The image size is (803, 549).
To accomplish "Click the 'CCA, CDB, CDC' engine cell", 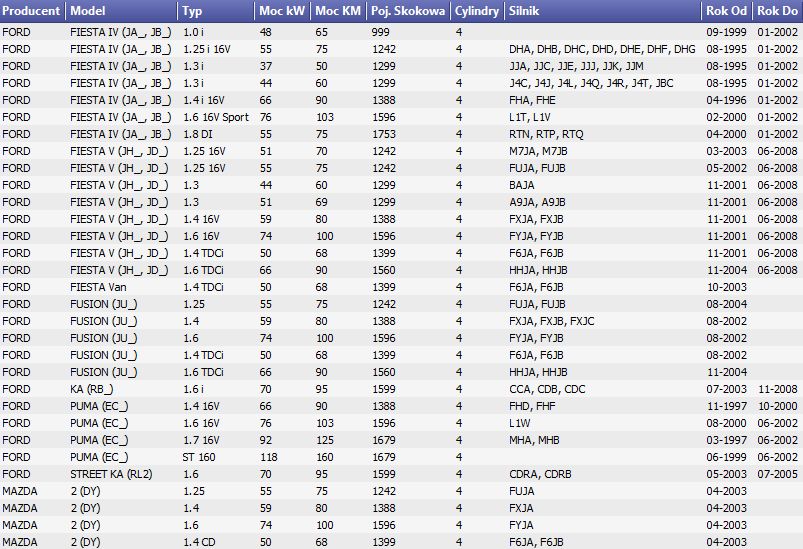I will point(547,389).
